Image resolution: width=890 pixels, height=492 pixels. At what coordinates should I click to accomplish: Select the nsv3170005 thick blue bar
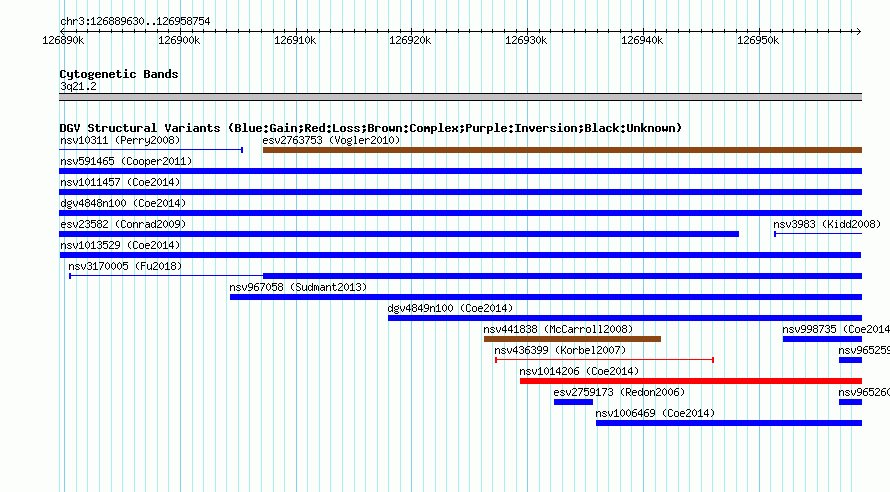tap(562, 276)
